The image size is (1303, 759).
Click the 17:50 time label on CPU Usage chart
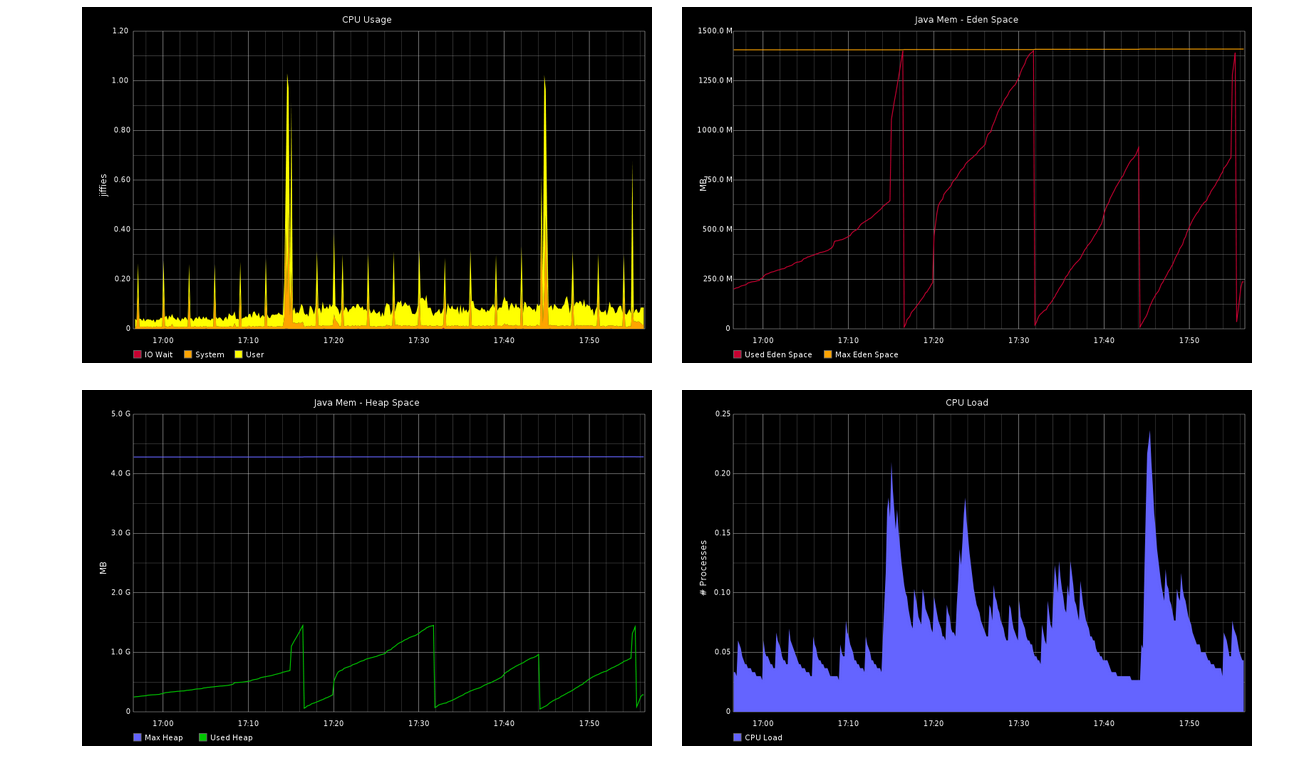[589, 341]
